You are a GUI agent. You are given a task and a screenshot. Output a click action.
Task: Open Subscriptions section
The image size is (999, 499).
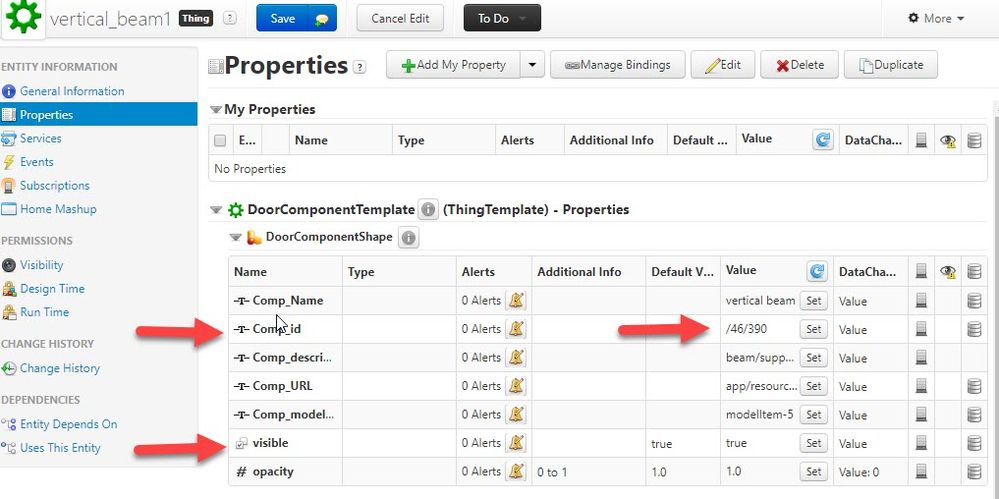(55, 185)
